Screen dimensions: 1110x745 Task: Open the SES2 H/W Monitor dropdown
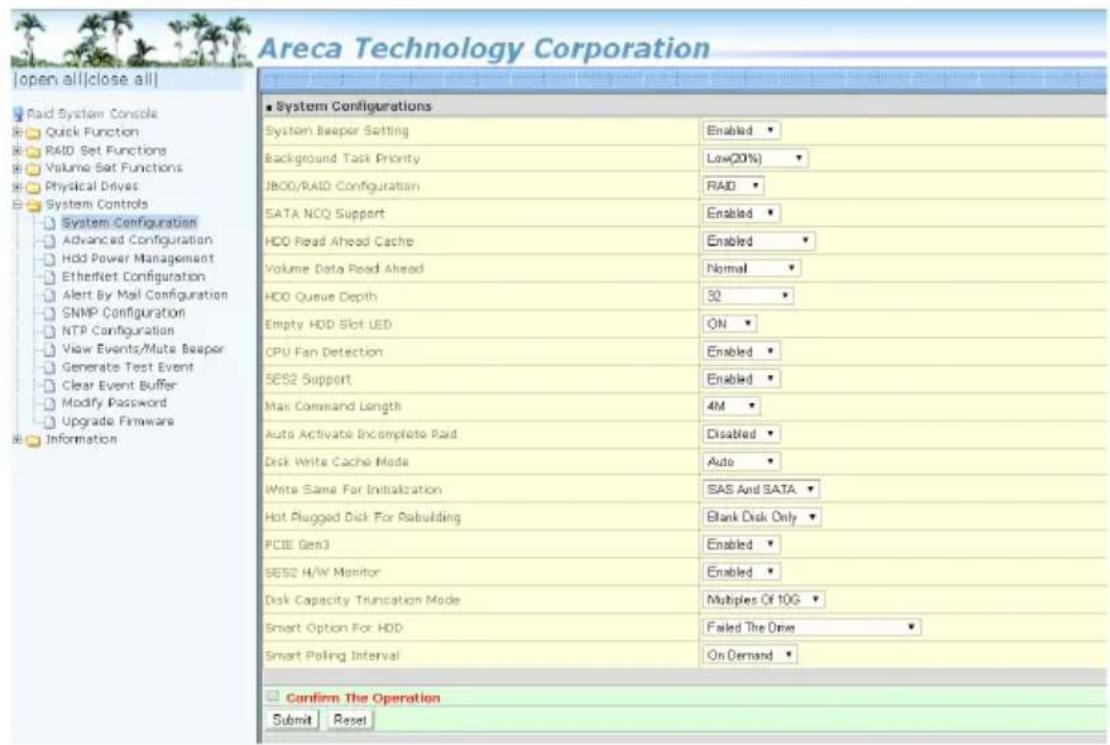[740, 572]
